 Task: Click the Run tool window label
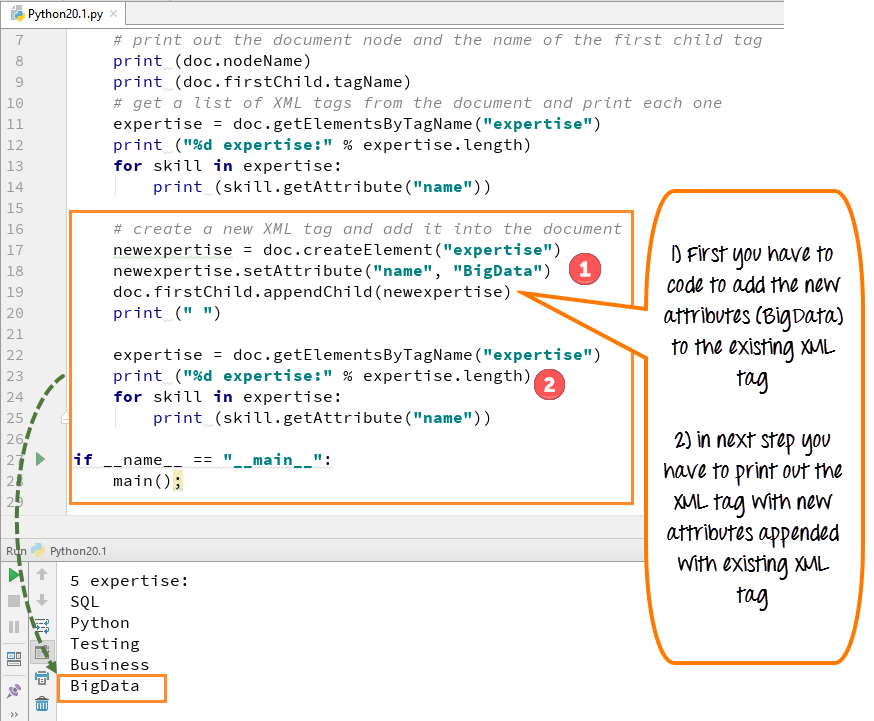14,550
